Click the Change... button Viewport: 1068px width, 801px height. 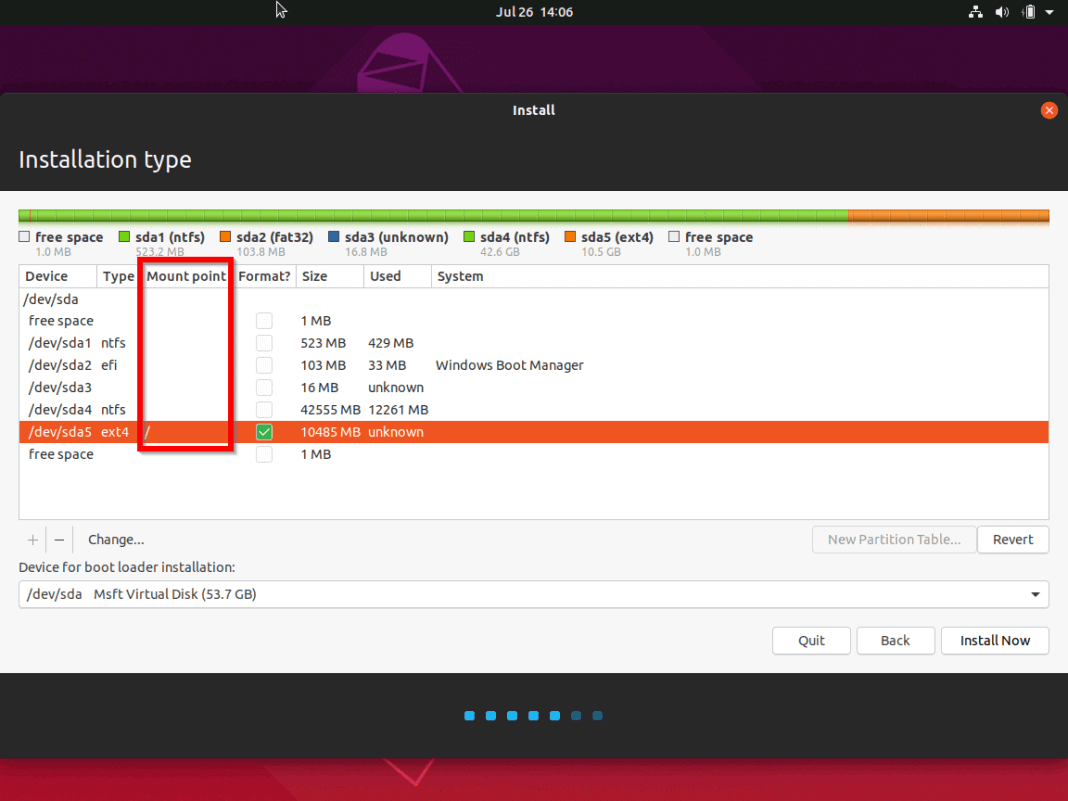click(115, 539)
